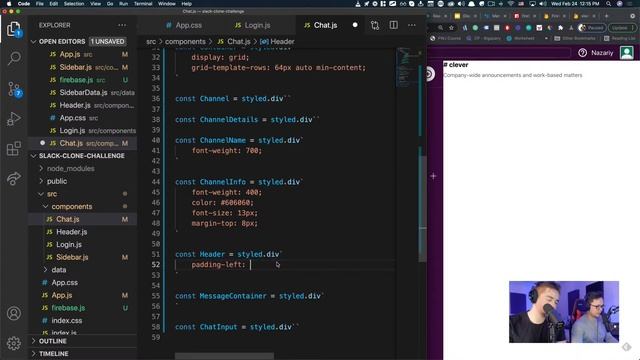This screenshot has height=360, width=640.
Task: Click webcam video overlay thumbnail
Action: coord(564,312)
